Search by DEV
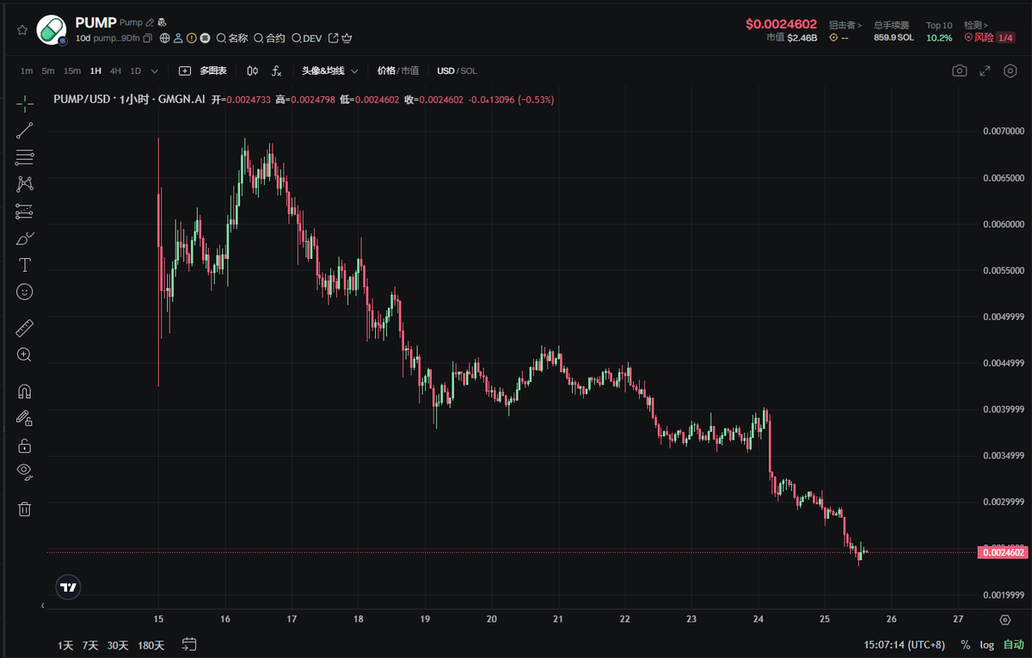This screenshot has width=1032, height=658. point(307,38)
